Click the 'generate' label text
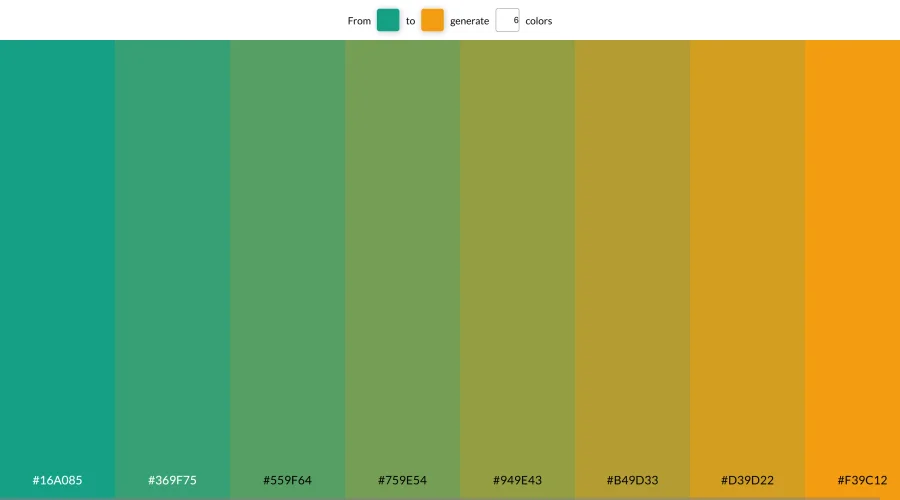The height and width of the screenshot is (500, 900). point(470,21)
